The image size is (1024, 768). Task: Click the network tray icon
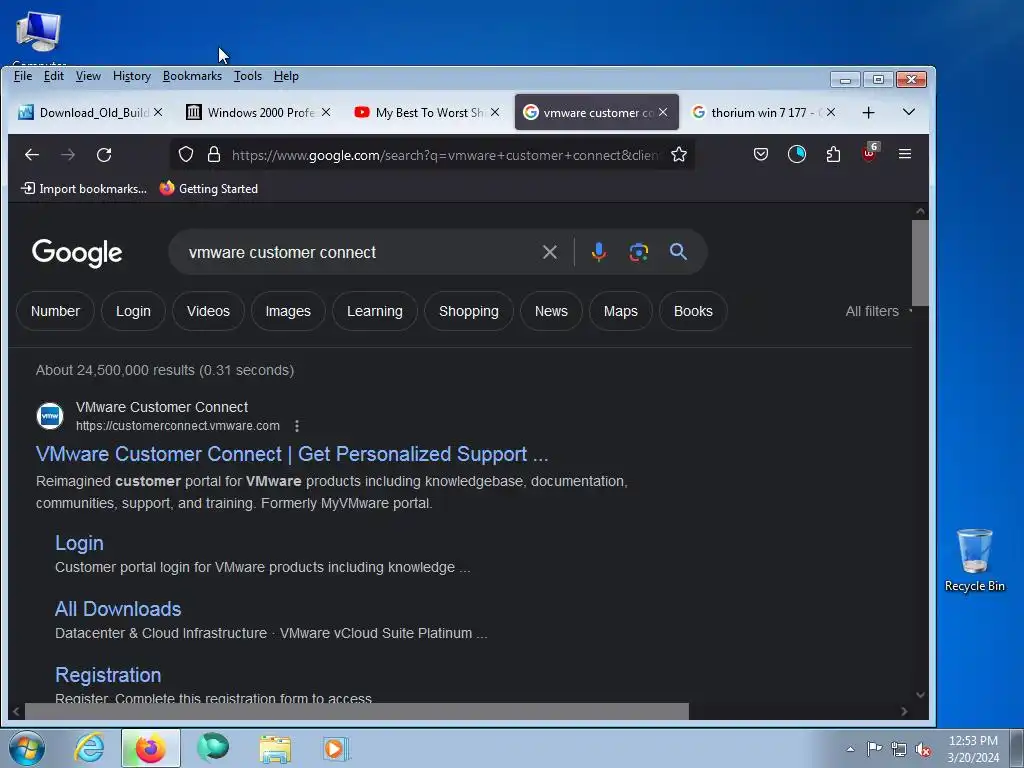(899, 749)
